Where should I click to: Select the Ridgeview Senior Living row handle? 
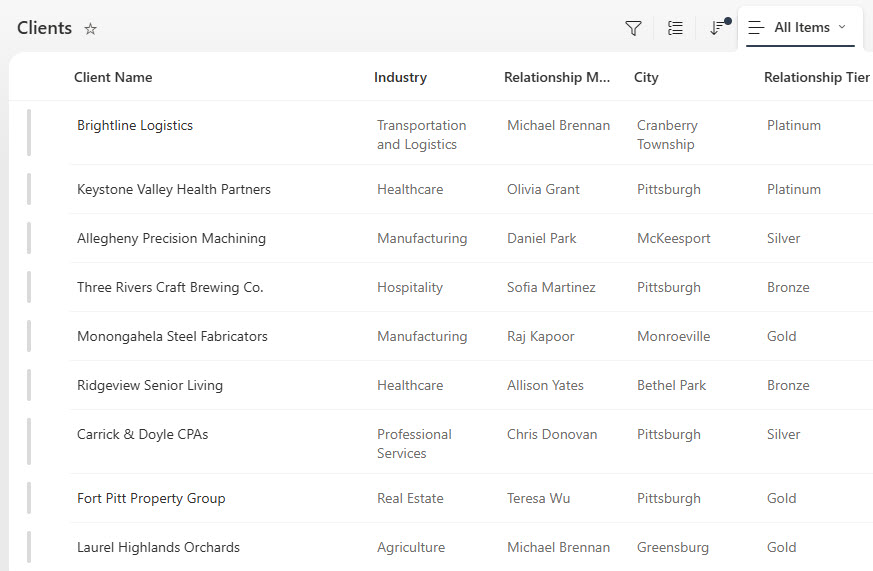29,385
